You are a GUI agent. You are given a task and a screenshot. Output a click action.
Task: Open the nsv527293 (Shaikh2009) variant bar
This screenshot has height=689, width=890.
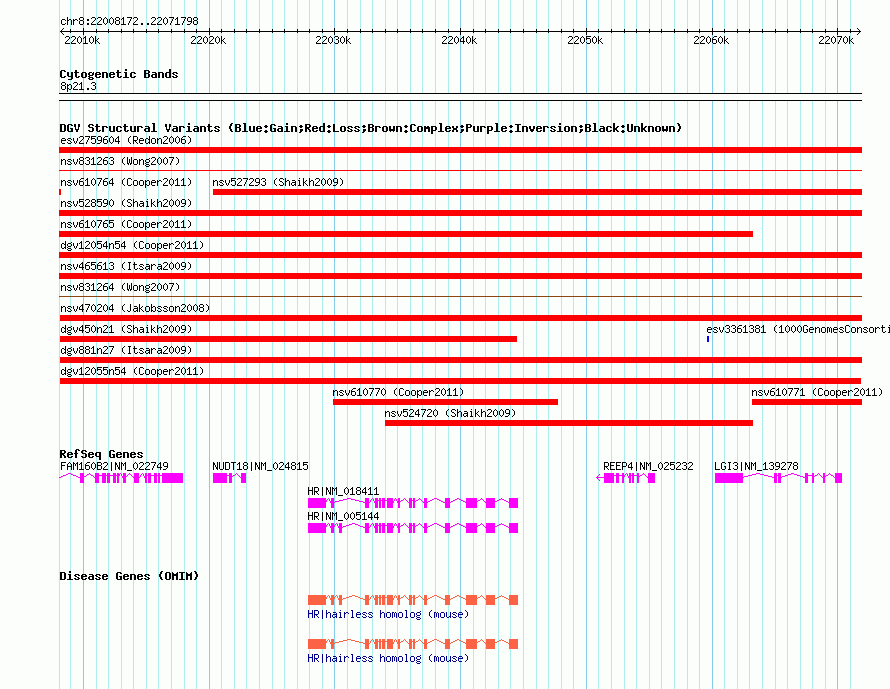[x=538, y=192]
